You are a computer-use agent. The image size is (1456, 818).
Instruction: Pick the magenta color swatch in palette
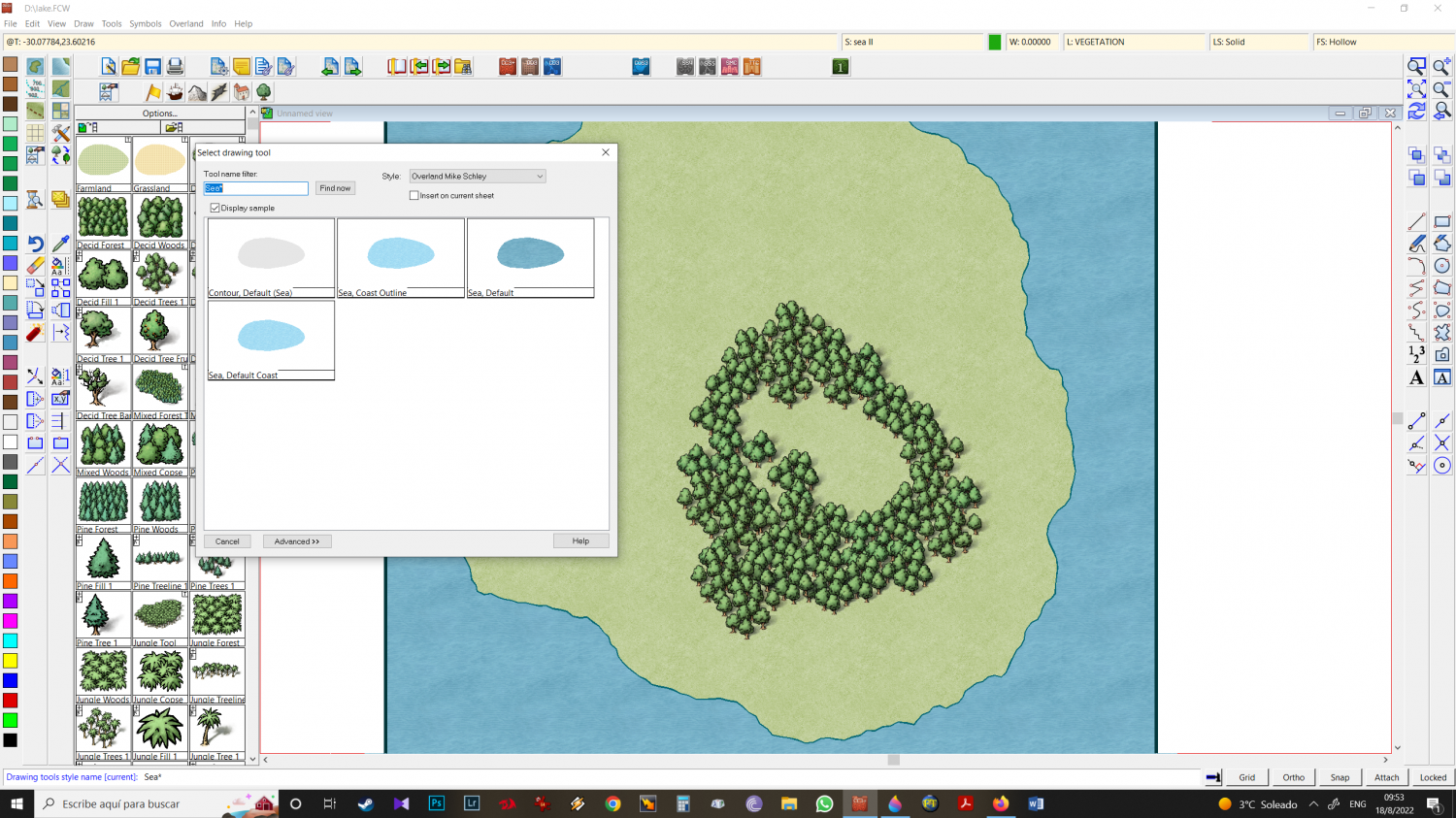[10, 621]
